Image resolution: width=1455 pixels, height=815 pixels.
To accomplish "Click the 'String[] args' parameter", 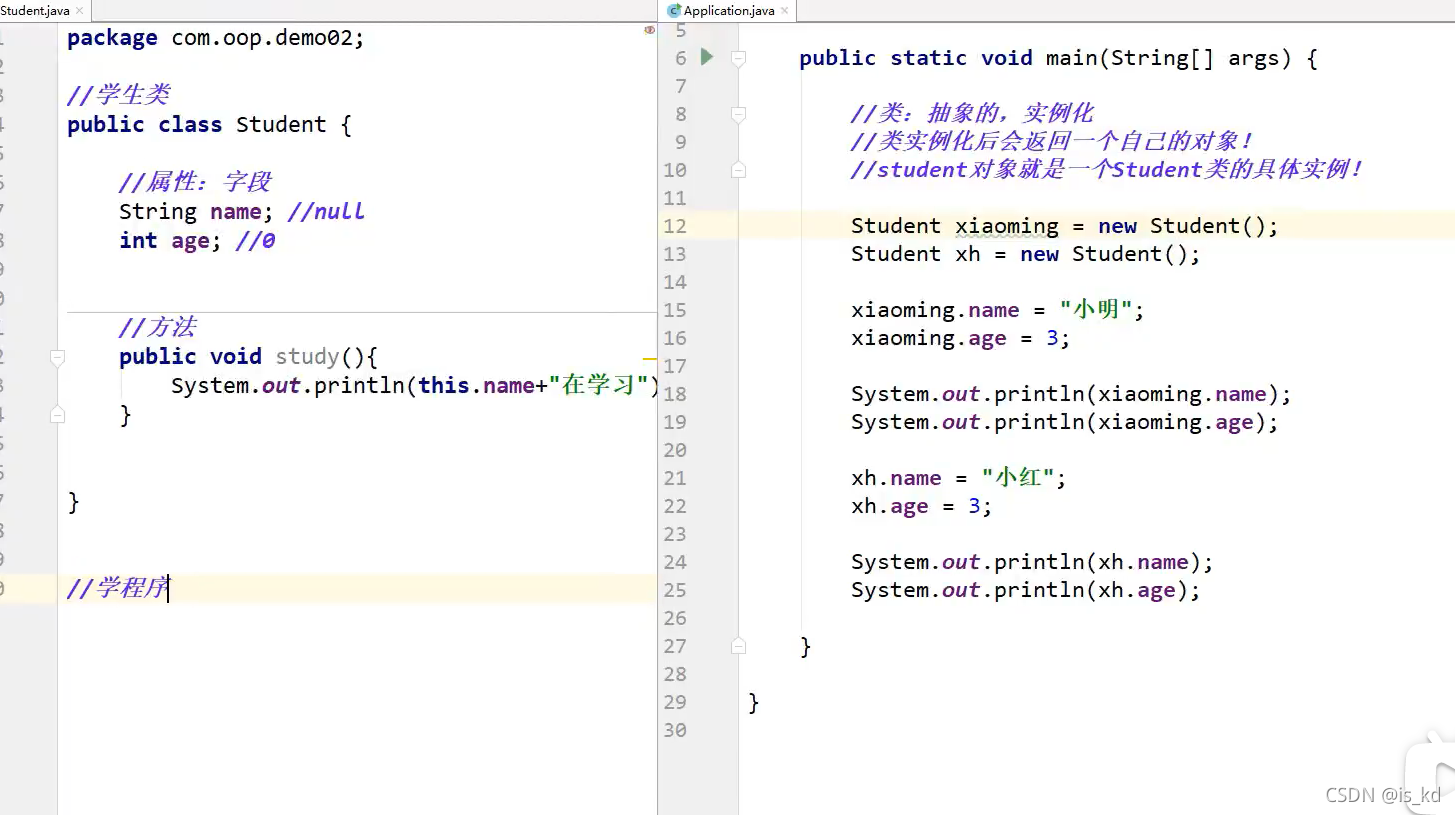I will [x=1196, y=58].
